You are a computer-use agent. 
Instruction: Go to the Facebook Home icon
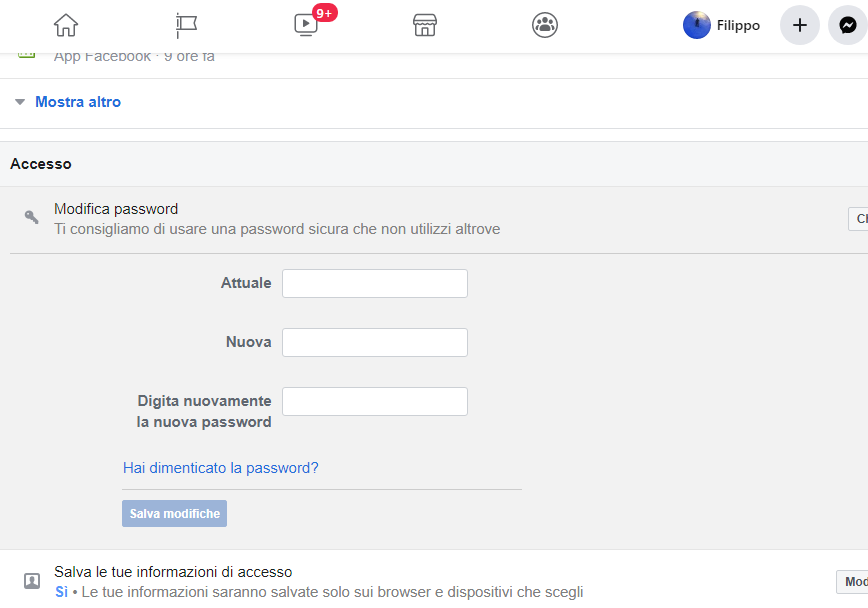[66, 25]
